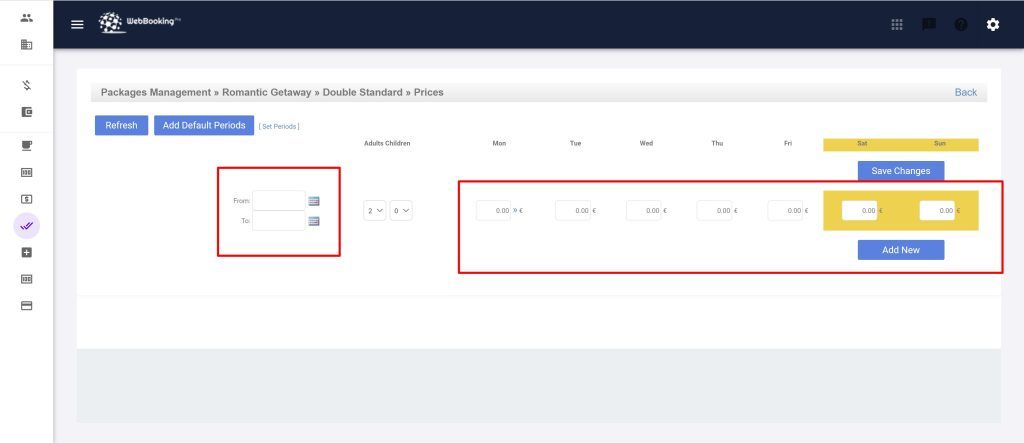Click the Refresh button
1024x443 pixels.
click(121, 126)
